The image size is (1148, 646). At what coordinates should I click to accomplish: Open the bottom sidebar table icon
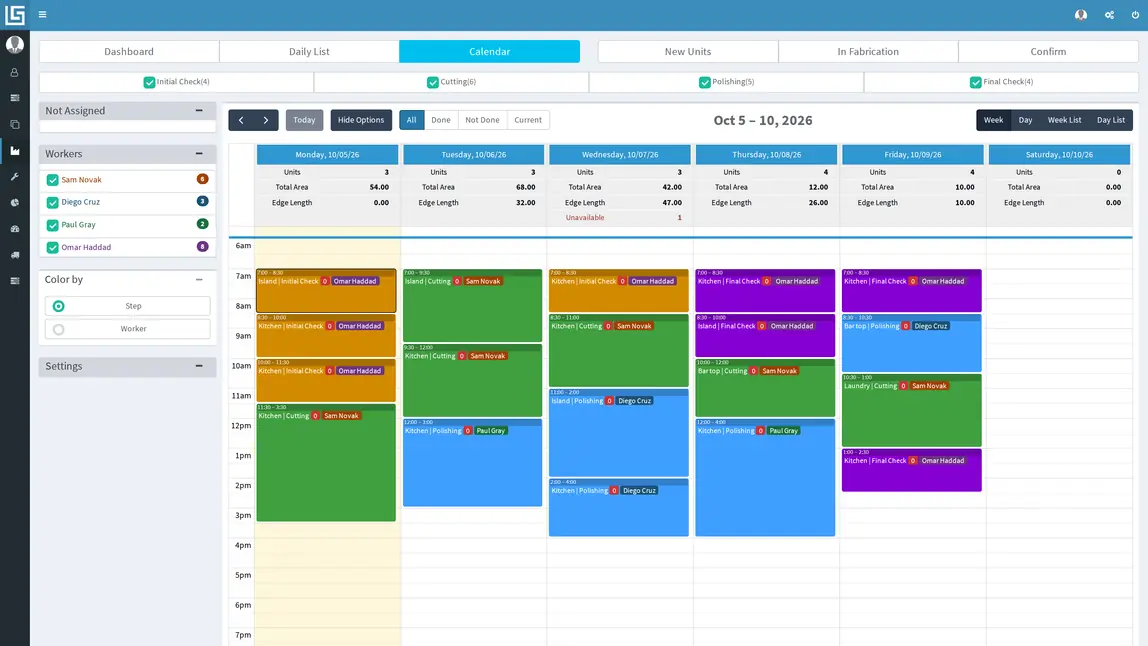point(15,281)
